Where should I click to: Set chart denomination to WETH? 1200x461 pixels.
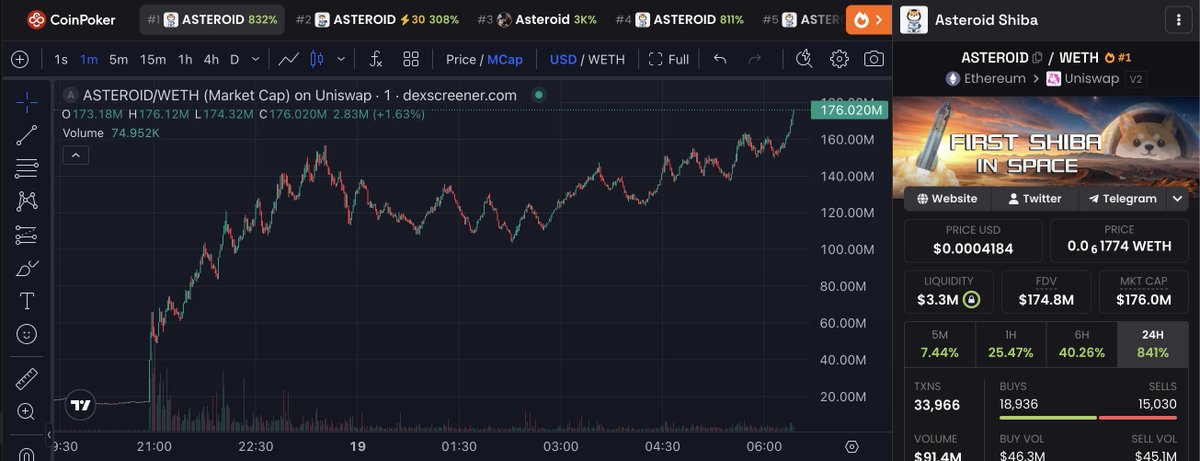607,59
